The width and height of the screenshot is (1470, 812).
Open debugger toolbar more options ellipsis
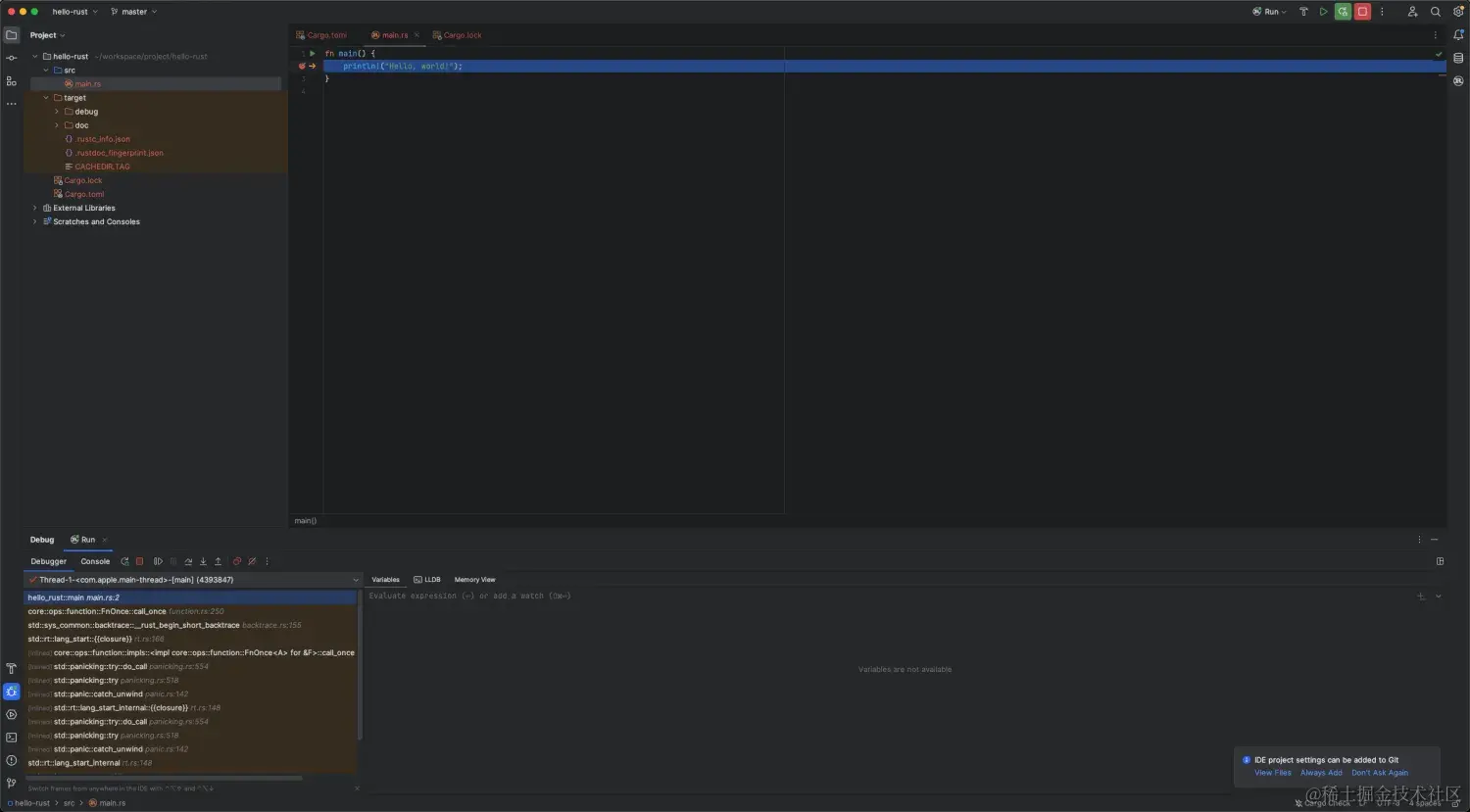[267, 561]
